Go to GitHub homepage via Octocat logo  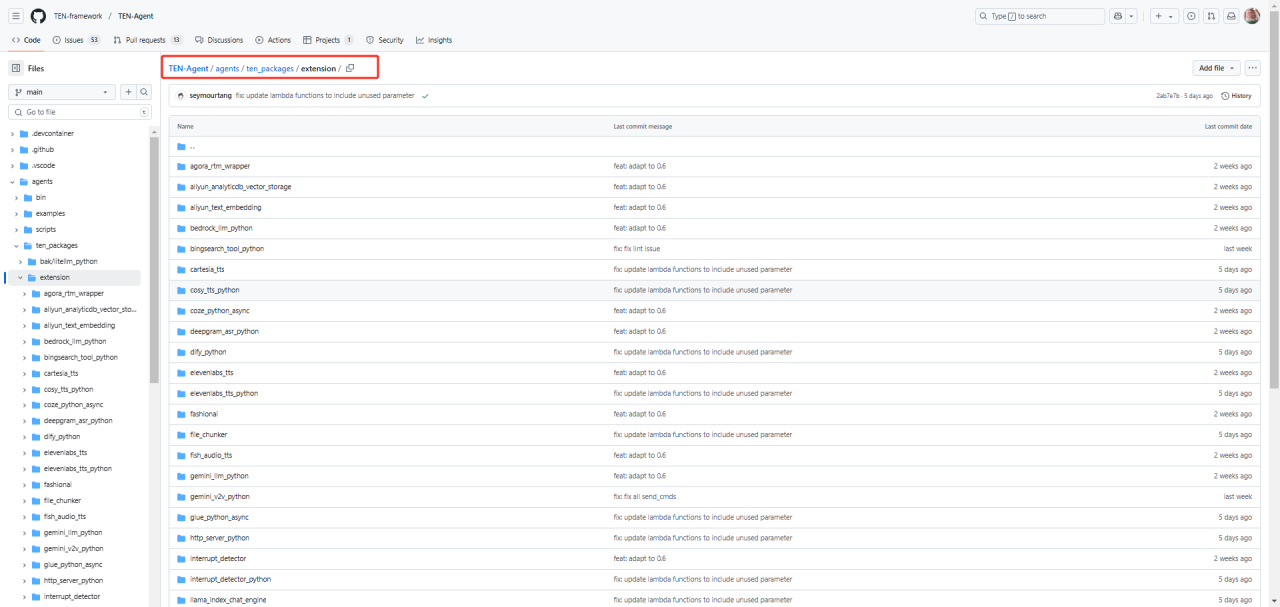pyautogui.click(x=38, y=16)
